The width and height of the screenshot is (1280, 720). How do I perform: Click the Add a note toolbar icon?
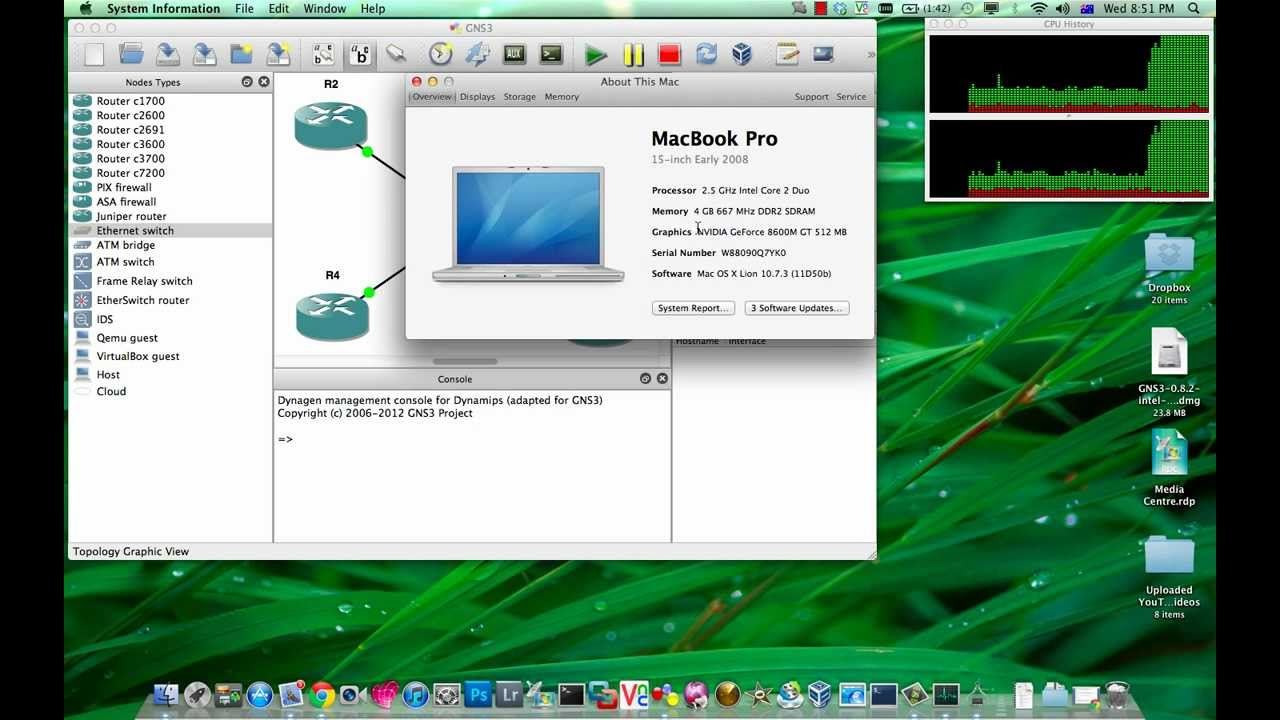point(788,55)
